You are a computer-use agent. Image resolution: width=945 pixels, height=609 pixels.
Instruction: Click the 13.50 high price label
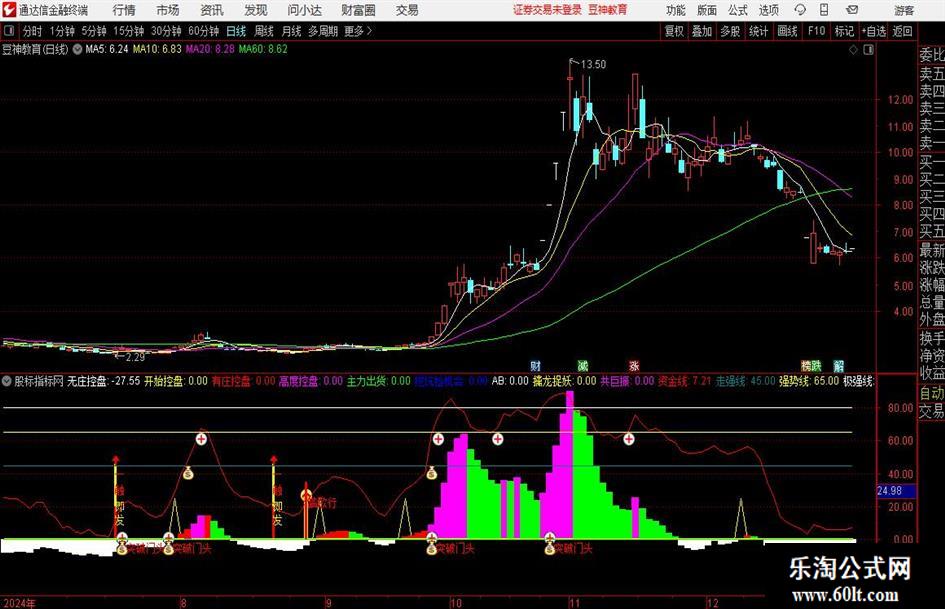point(593,65)
